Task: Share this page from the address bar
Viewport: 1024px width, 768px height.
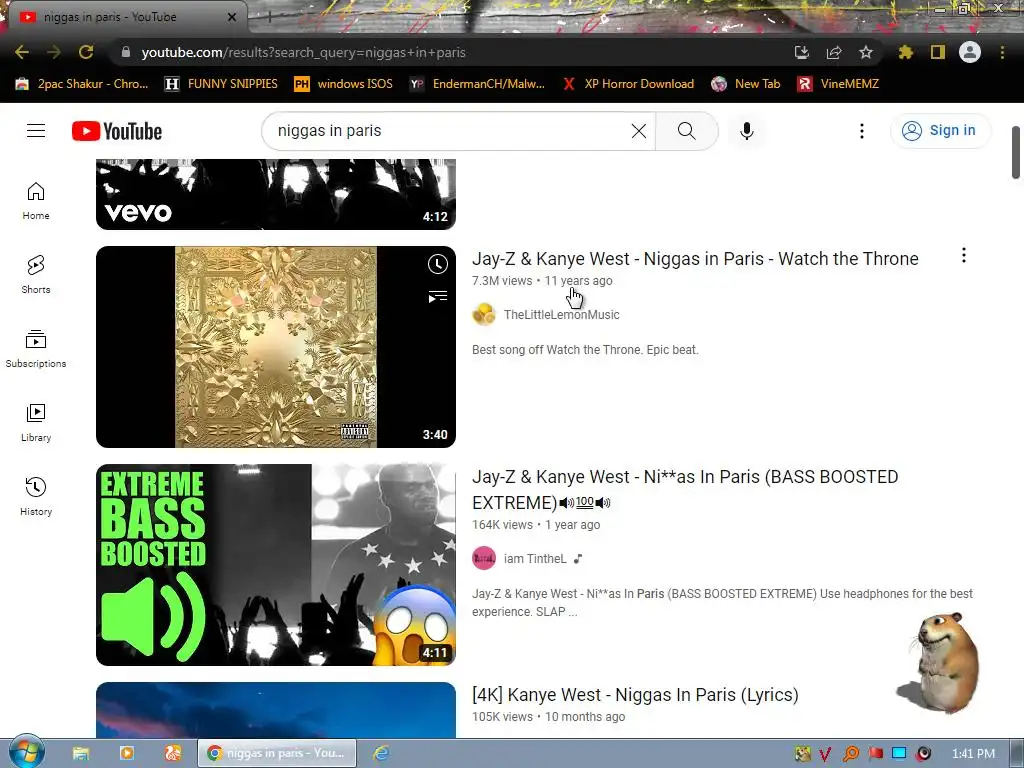Action: tap(834, 52)
